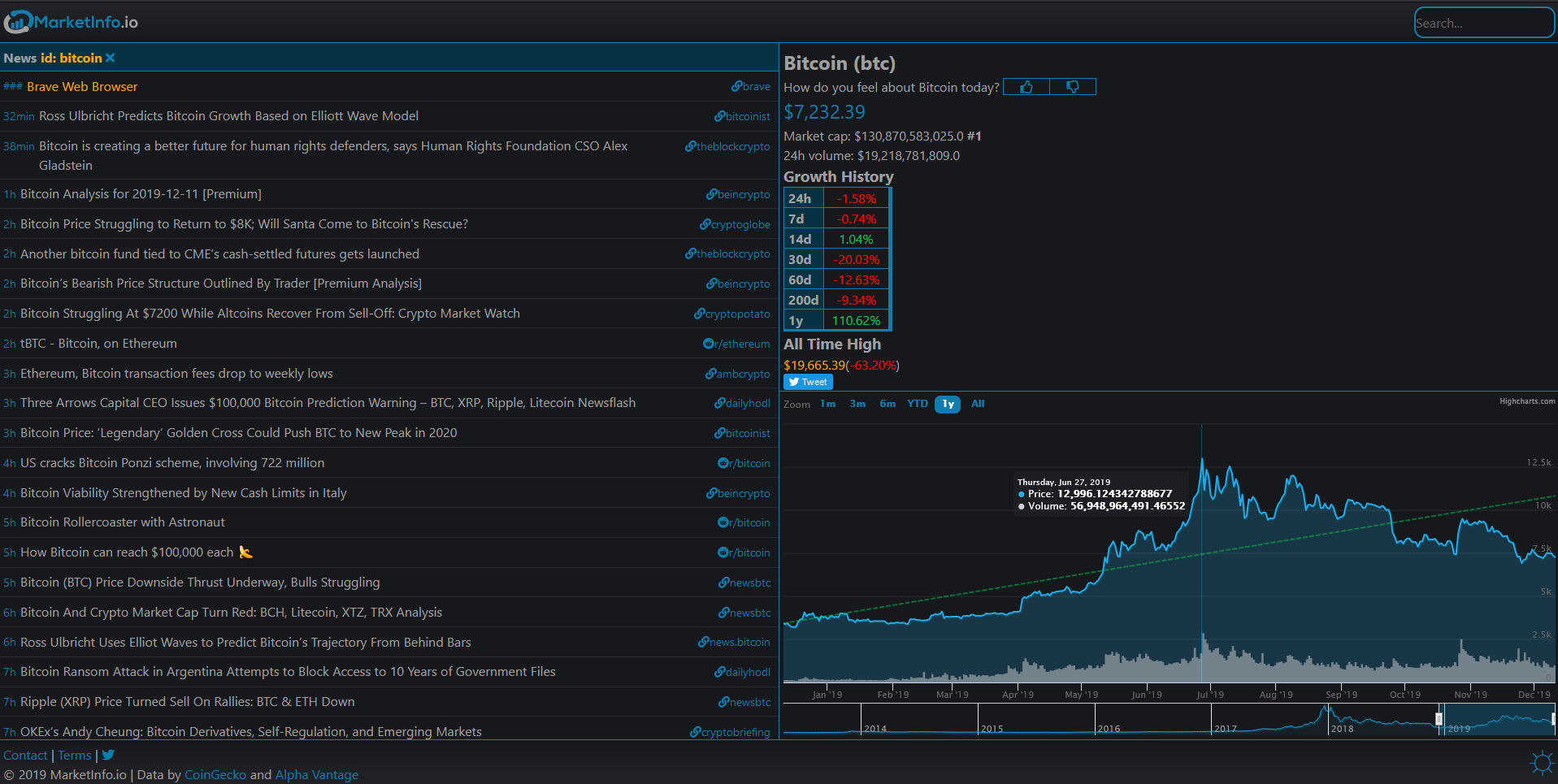The image size is (1558, 784).
Task: Show All time chart range
Action: [978, 404]
